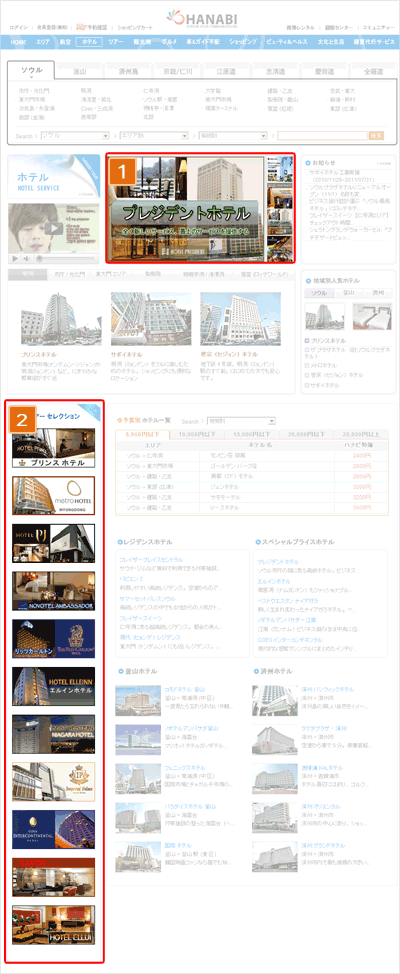
Task: Select the 10,000円以下 budget tab
Action: tap(197, 434)
